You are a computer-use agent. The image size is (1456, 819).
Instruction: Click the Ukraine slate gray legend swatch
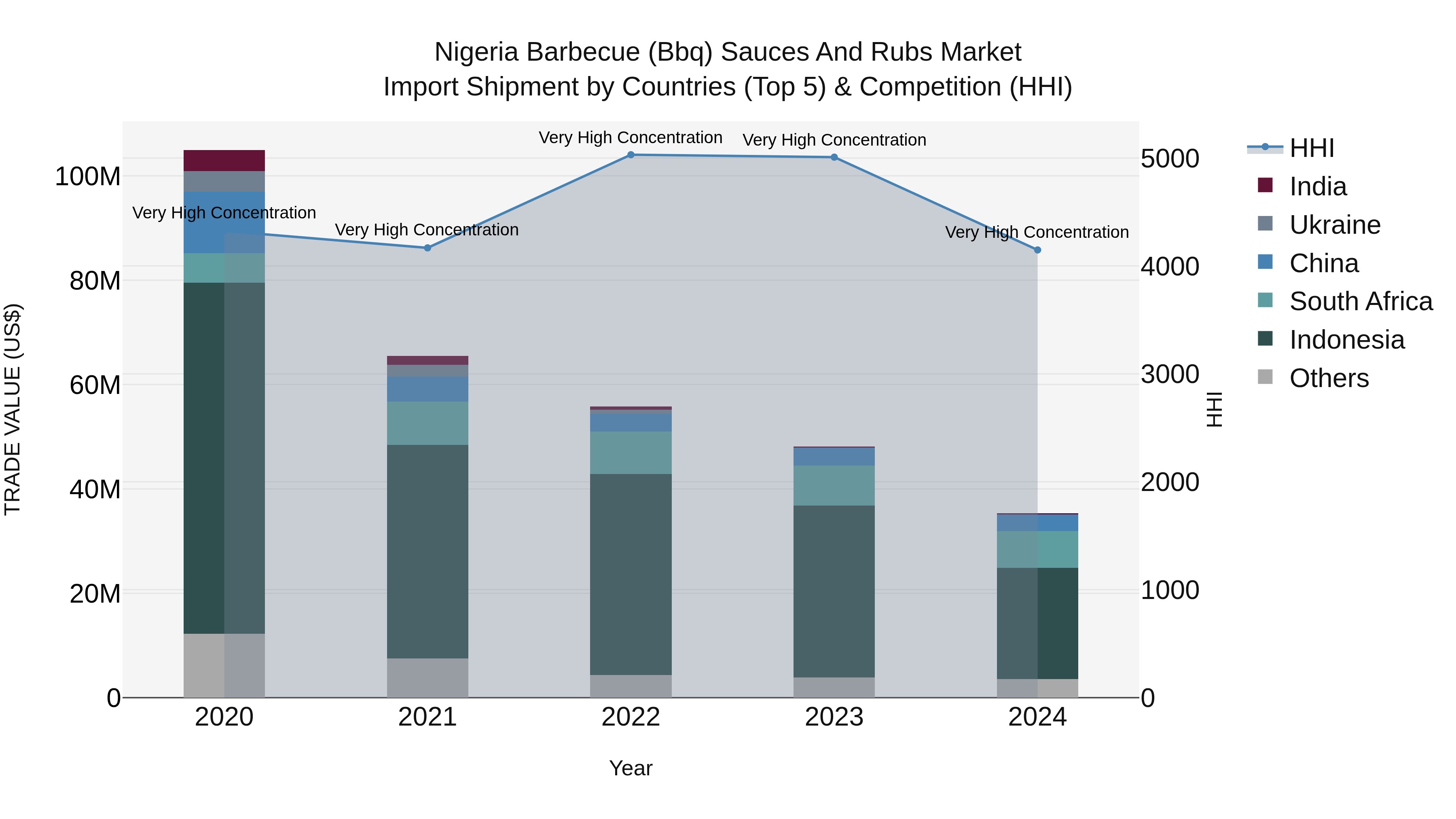pos(1265,223)
